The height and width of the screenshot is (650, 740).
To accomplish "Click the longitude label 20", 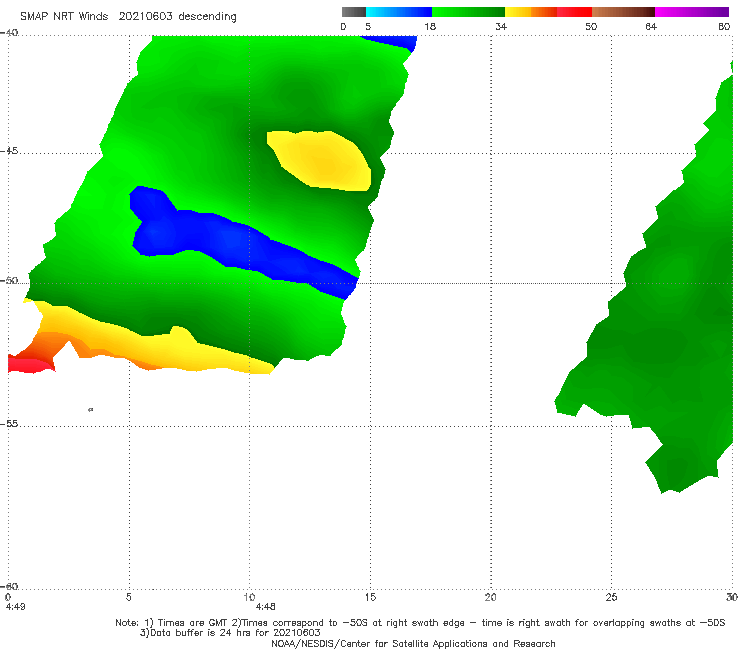I will (x=490, y=597).
